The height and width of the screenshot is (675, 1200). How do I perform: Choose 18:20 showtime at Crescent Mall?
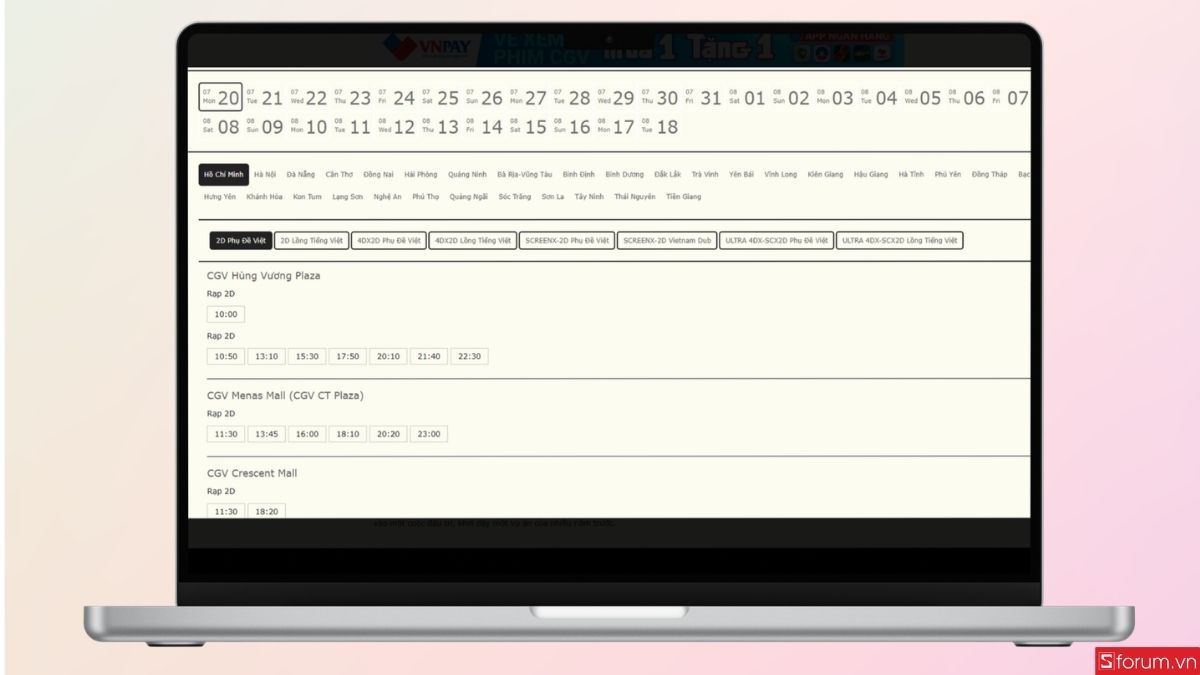coord(266,511)
